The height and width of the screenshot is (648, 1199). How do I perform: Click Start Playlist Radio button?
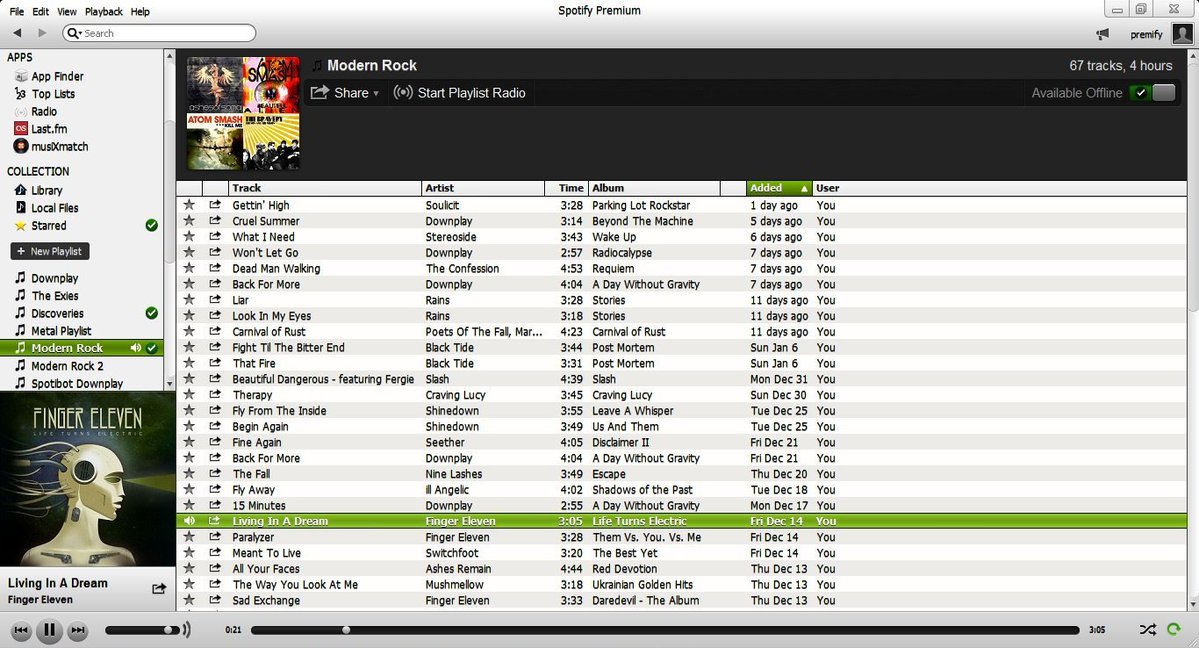[460, 93]
